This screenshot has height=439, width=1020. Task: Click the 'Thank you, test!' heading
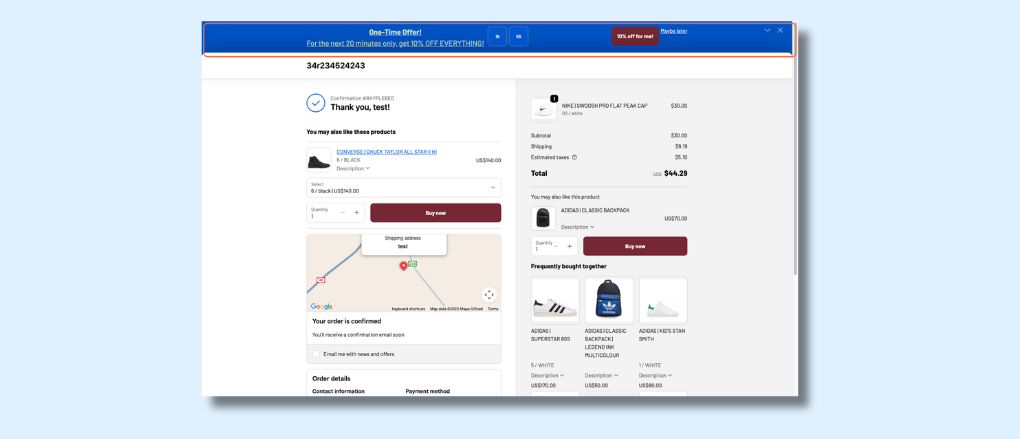click(x=360, y=107)
